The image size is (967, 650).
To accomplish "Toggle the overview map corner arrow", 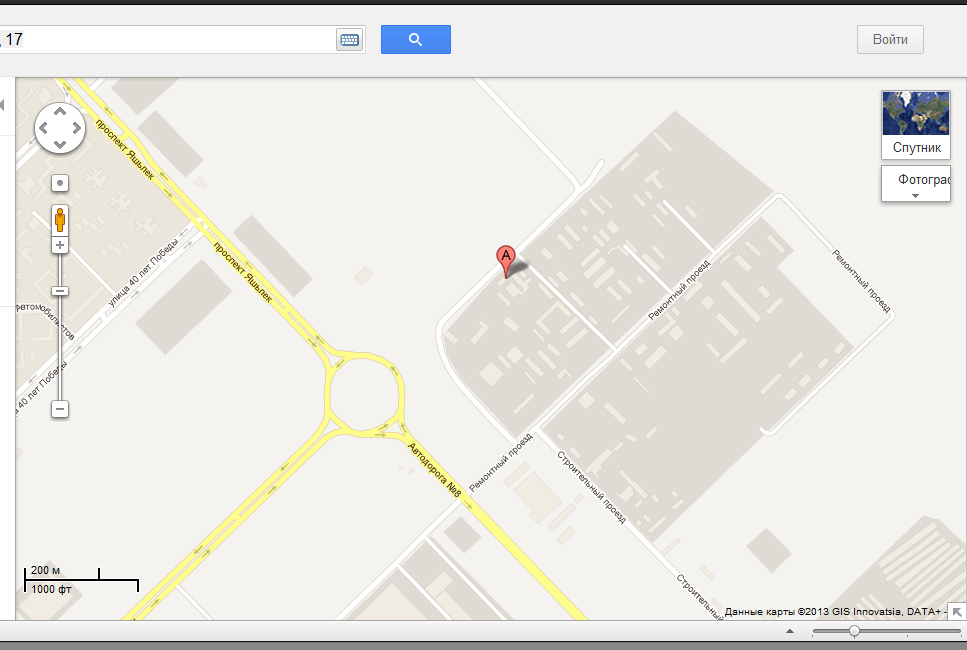I will click(957, 612).
